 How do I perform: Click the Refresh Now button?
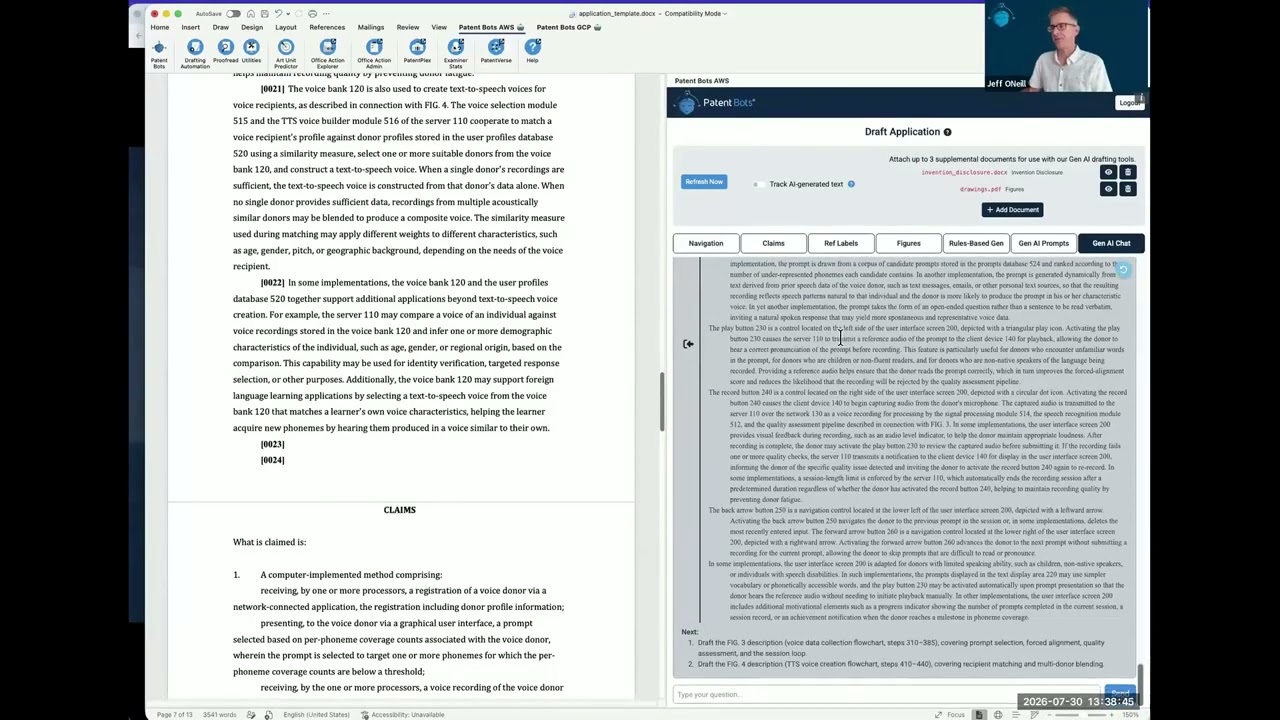pyautogui.click(x=703, y=182)
